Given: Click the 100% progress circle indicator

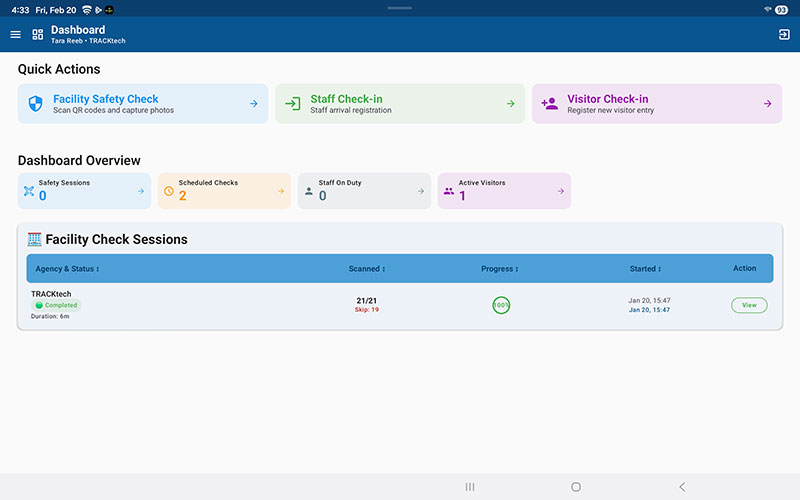Looking at the screenshot, I should [x=501, y=305].
